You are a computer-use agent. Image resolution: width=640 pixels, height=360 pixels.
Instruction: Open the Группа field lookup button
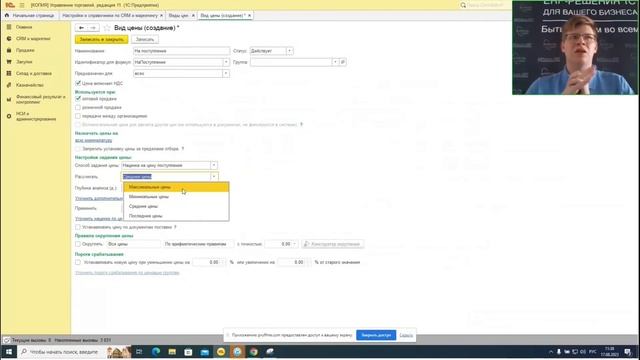[x=343, y=62]
